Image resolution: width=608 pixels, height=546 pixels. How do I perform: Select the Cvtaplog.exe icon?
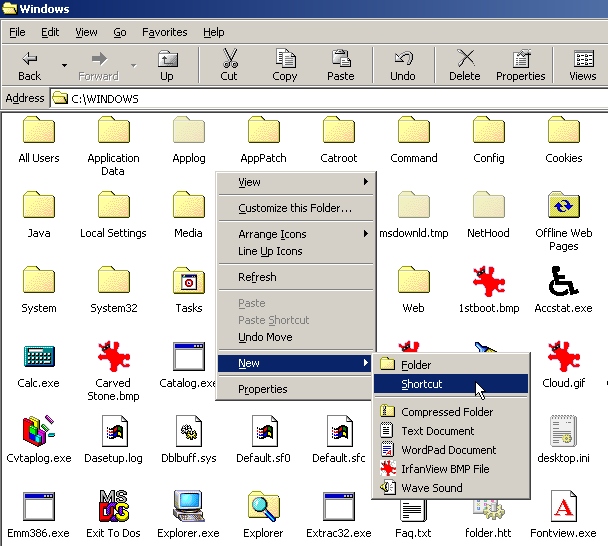[39, 430]
